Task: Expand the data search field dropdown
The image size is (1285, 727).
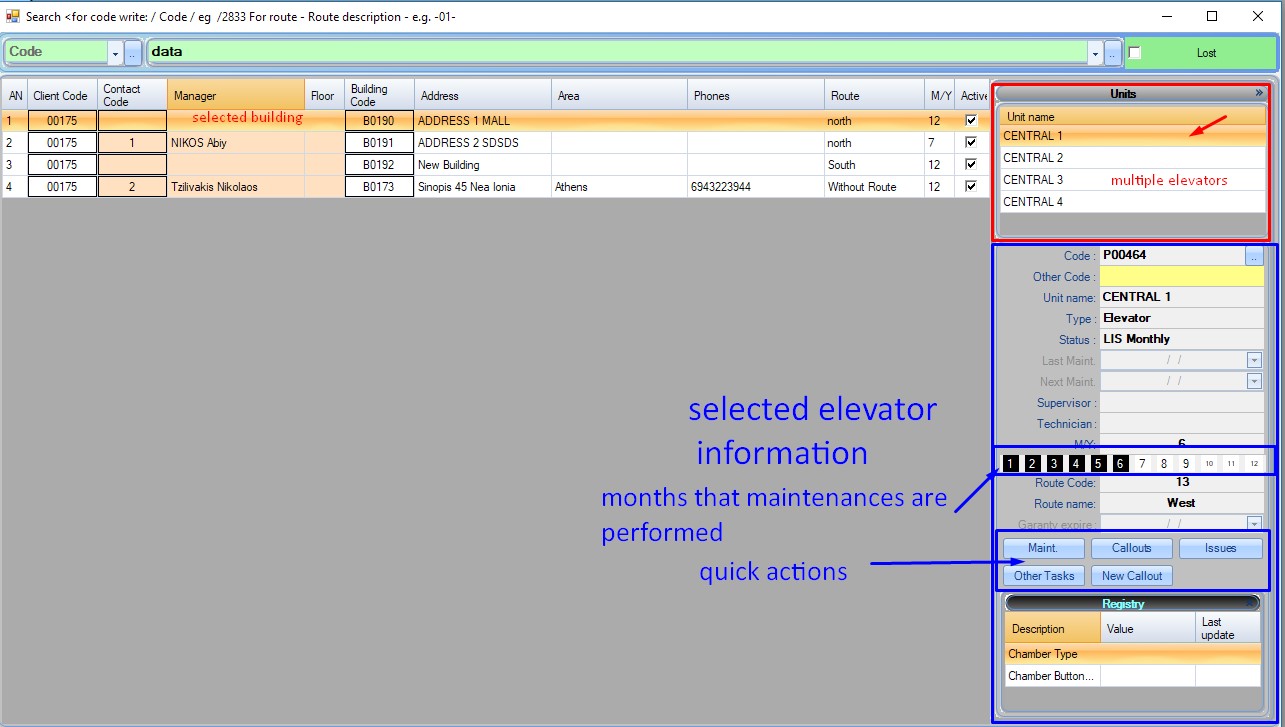Action: [x=1095, y=52]
